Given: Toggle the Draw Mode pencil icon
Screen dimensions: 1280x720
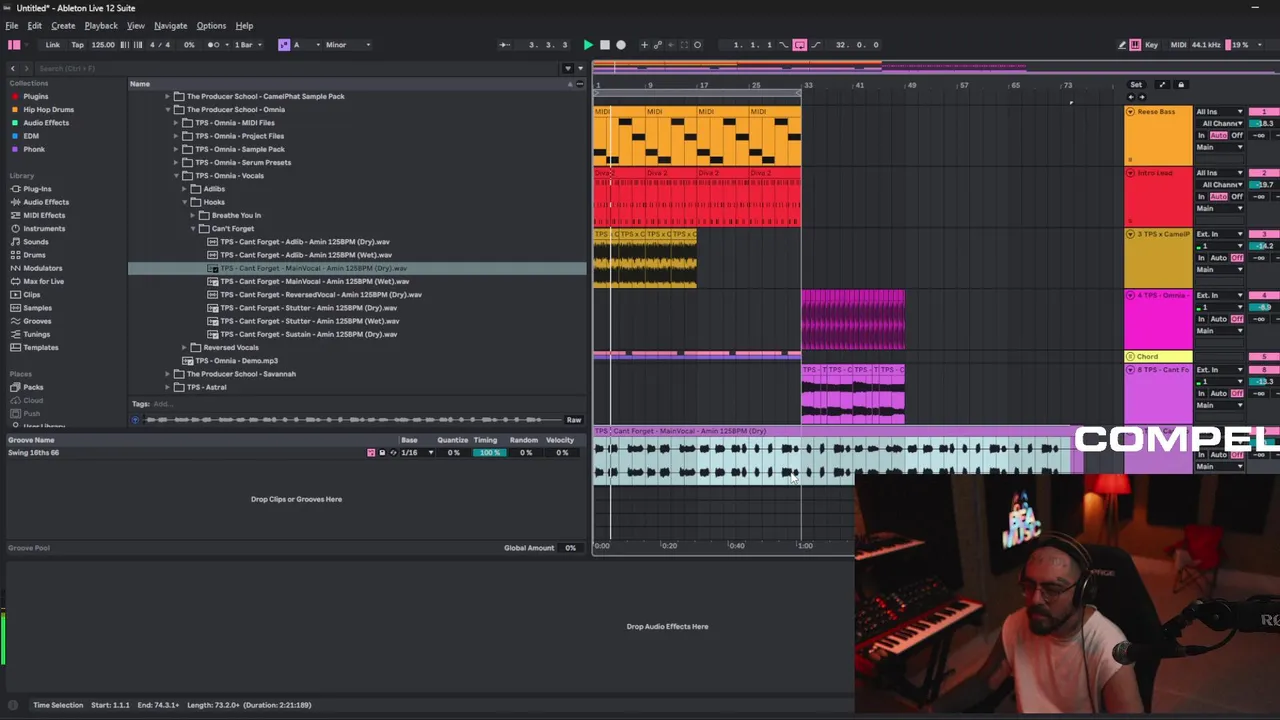Looking at the screenshot, I should point(1122,45).
